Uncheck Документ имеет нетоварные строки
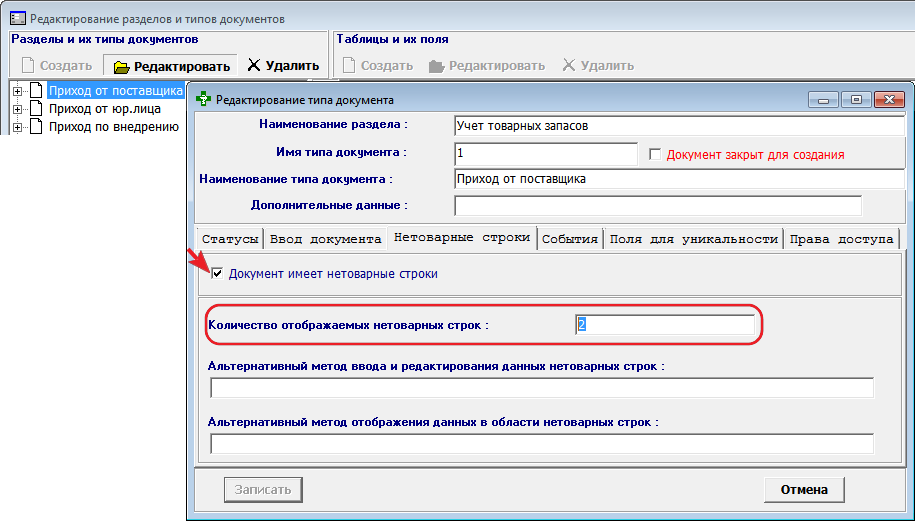Image resolution: width=915 pixels, height=521 pixels. (x=217, y=273)
